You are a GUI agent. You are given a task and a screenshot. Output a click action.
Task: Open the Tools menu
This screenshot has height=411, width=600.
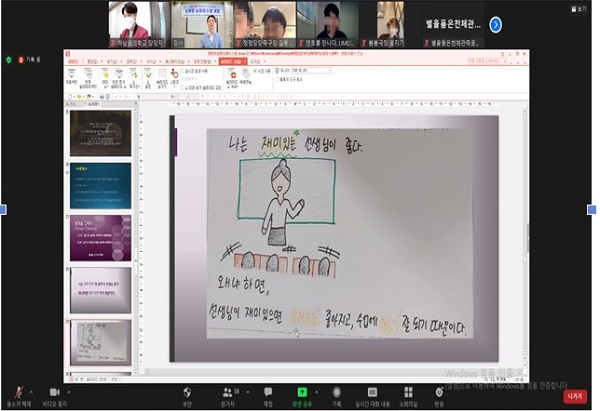[x=255, y=61]
